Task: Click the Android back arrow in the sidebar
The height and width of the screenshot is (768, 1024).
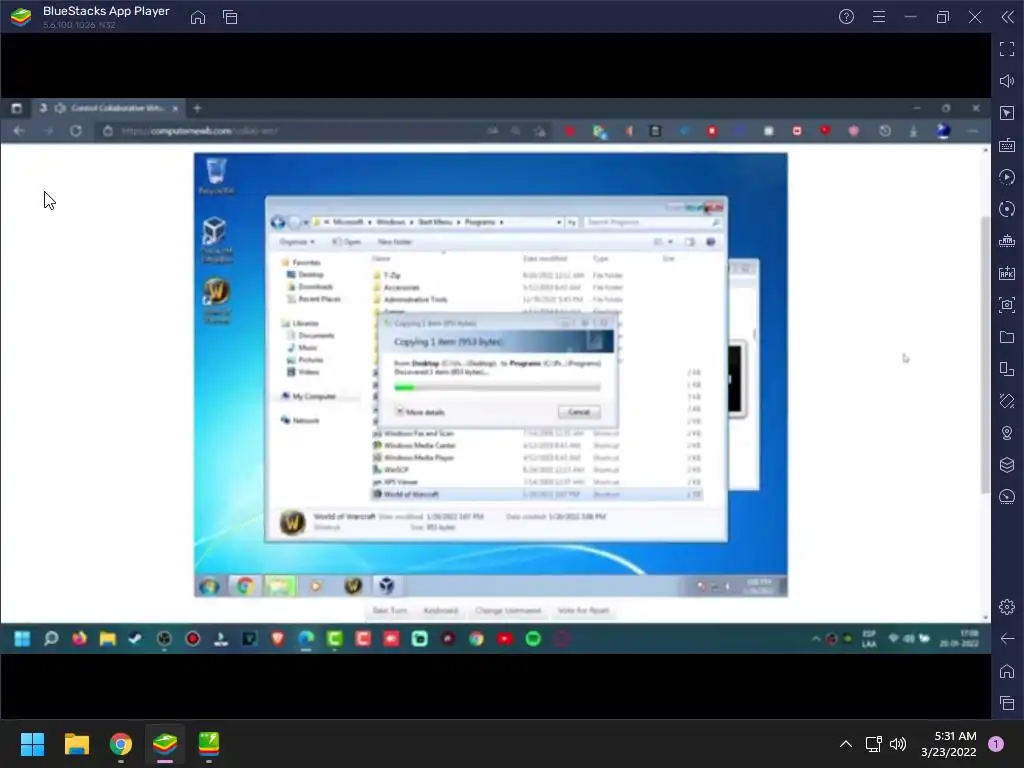Action: click(1007, 639)
